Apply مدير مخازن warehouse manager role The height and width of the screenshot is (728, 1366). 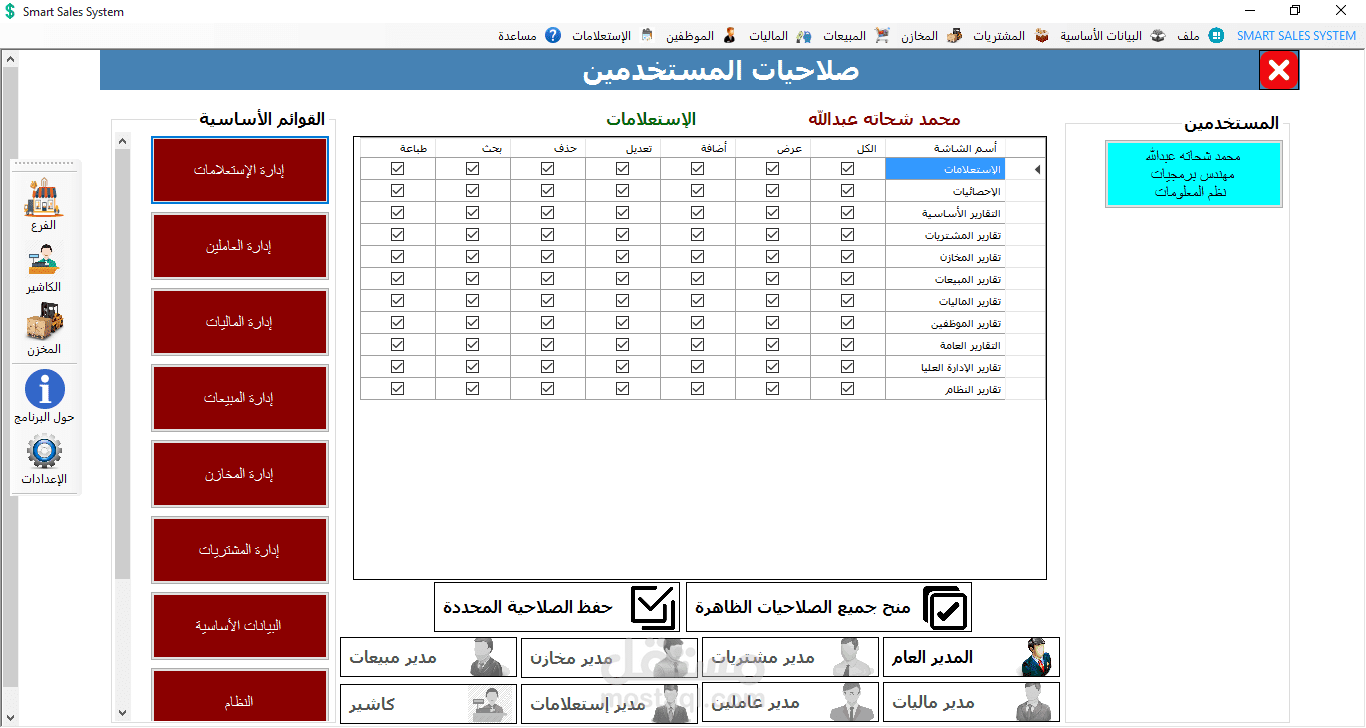(609, 657)
